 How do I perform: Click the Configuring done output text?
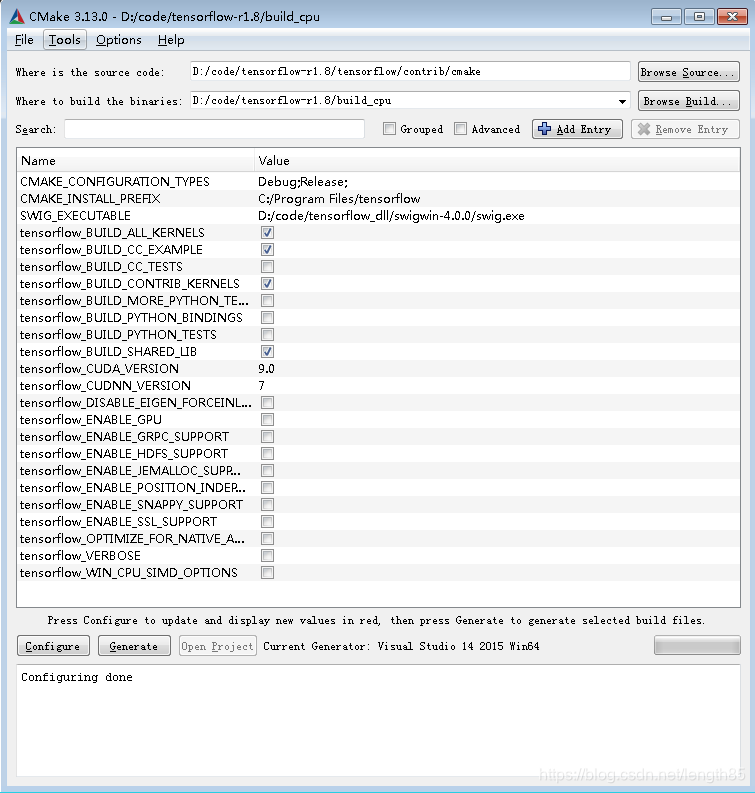(77, 677)
